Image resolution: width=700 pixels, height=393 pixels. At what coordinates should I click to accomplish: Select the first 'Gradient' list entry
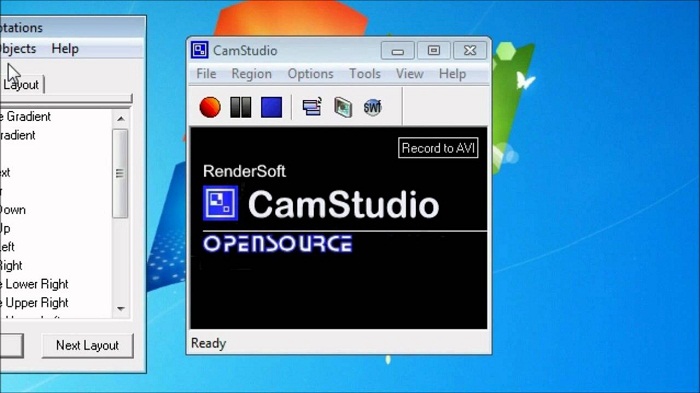point(25,117)
